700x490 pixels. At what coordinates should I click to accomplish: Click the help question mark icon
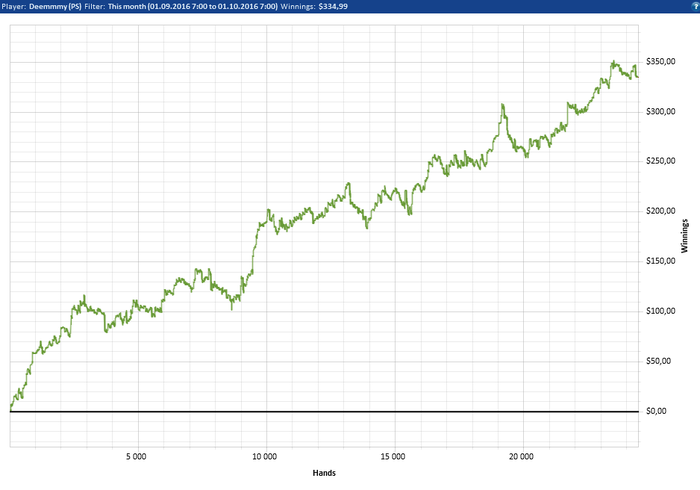(696, 6)
